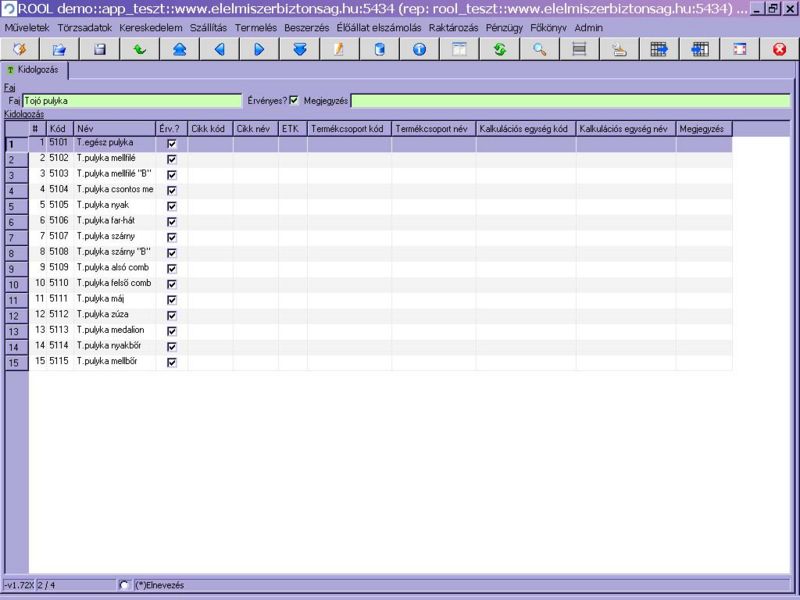Open the Törzsadatok menu
The image size is (800, 600).
click(x=85, y=28)
